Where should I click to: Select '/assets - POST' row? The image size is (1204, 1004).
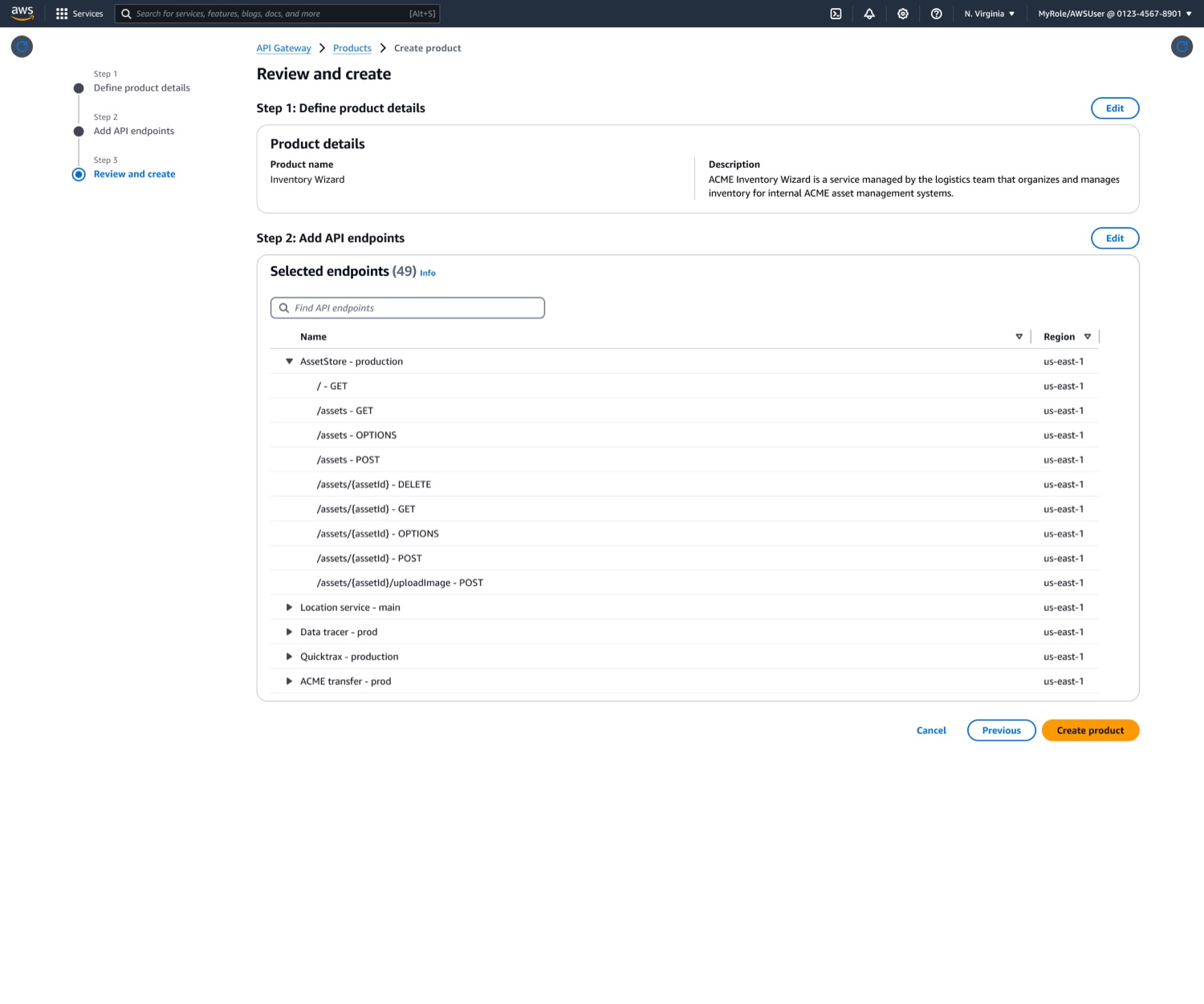[684, 460]
